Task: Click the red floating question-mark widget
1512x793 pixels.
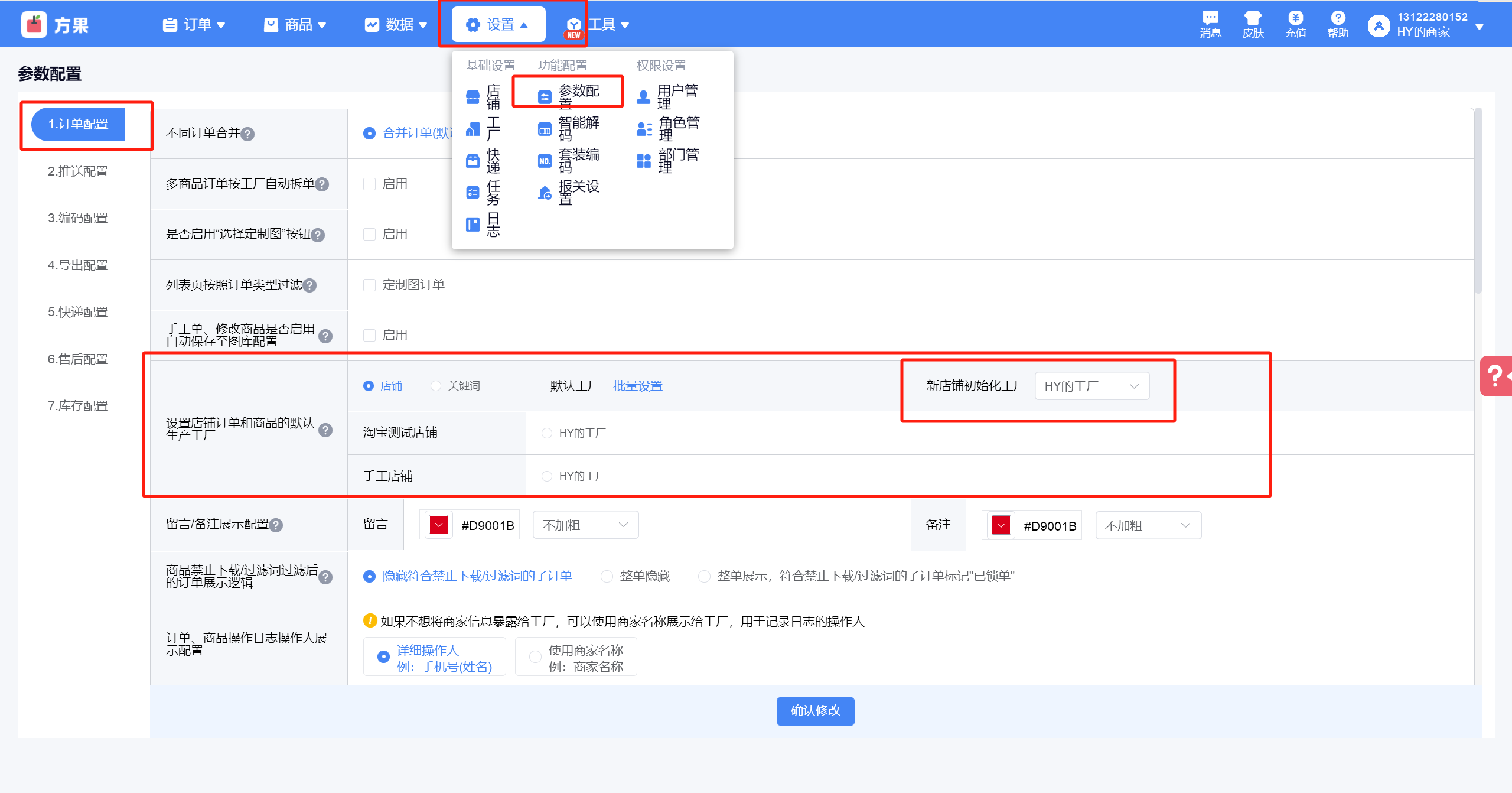Action: point(1495,376)
